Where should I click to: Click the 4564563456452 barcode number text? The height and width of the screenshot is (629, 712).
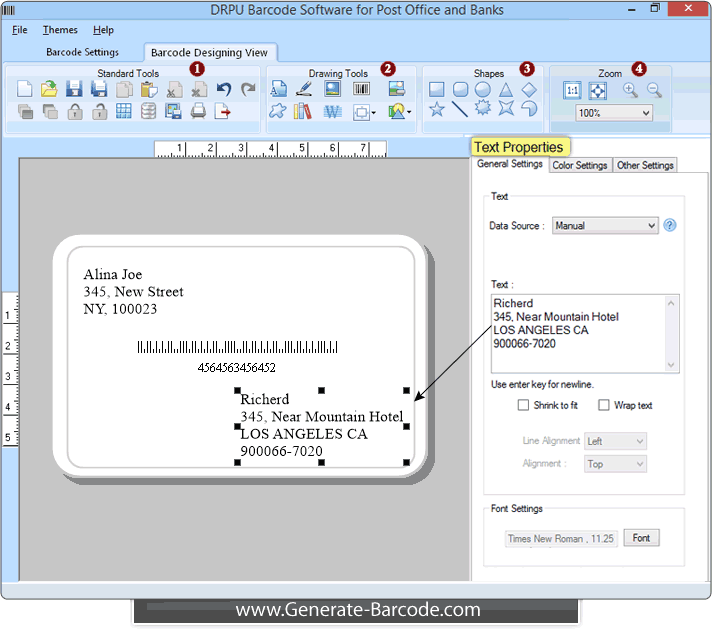(237, 367)
